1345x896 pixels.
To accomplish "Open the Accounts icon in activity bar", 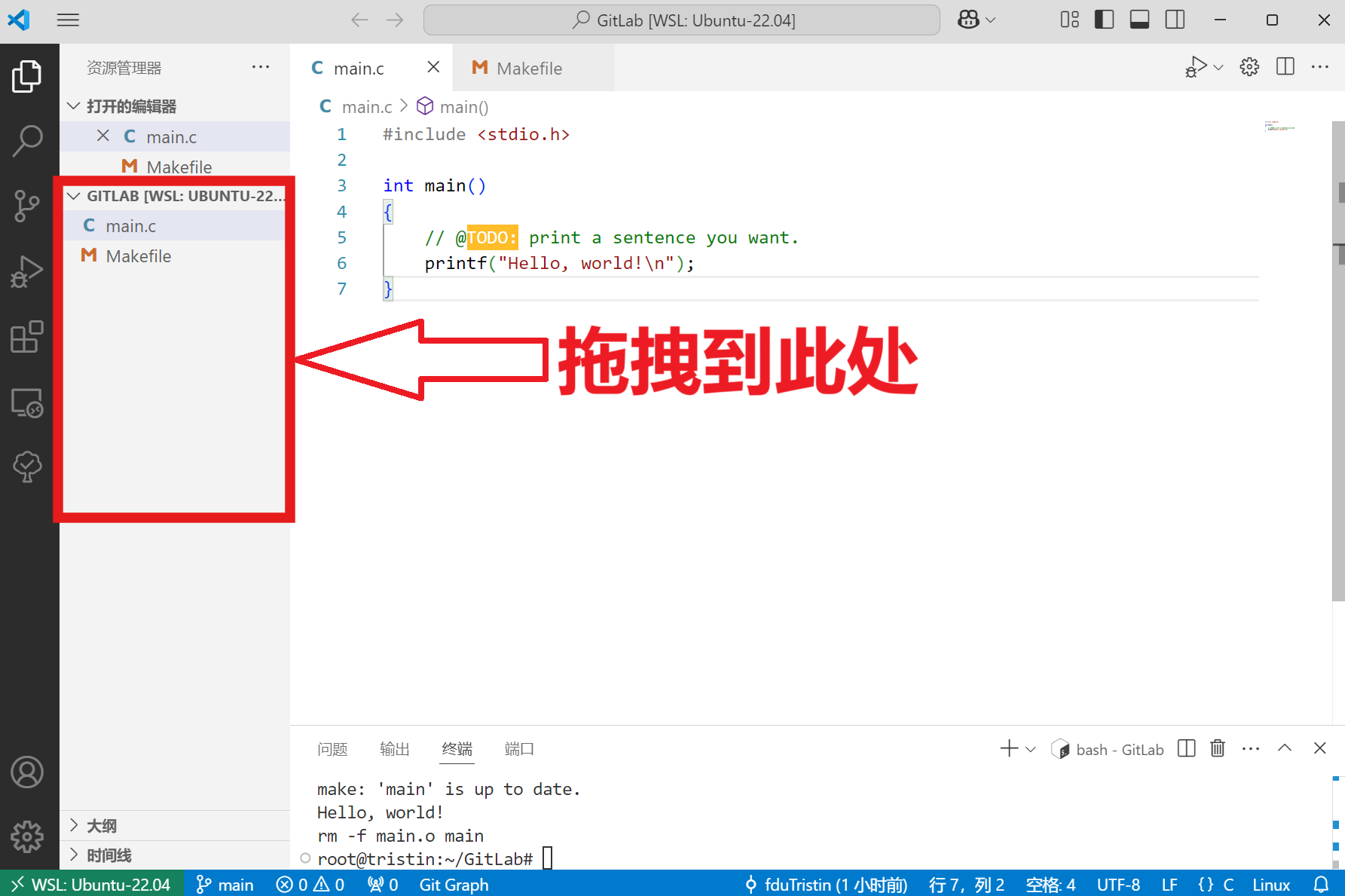I will (x=27, y=772).
